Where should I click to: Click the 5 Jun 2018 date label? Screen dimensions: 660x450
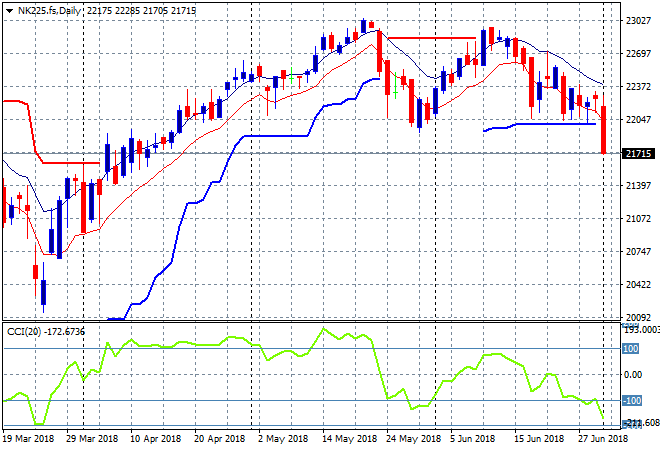coord(473,439)
